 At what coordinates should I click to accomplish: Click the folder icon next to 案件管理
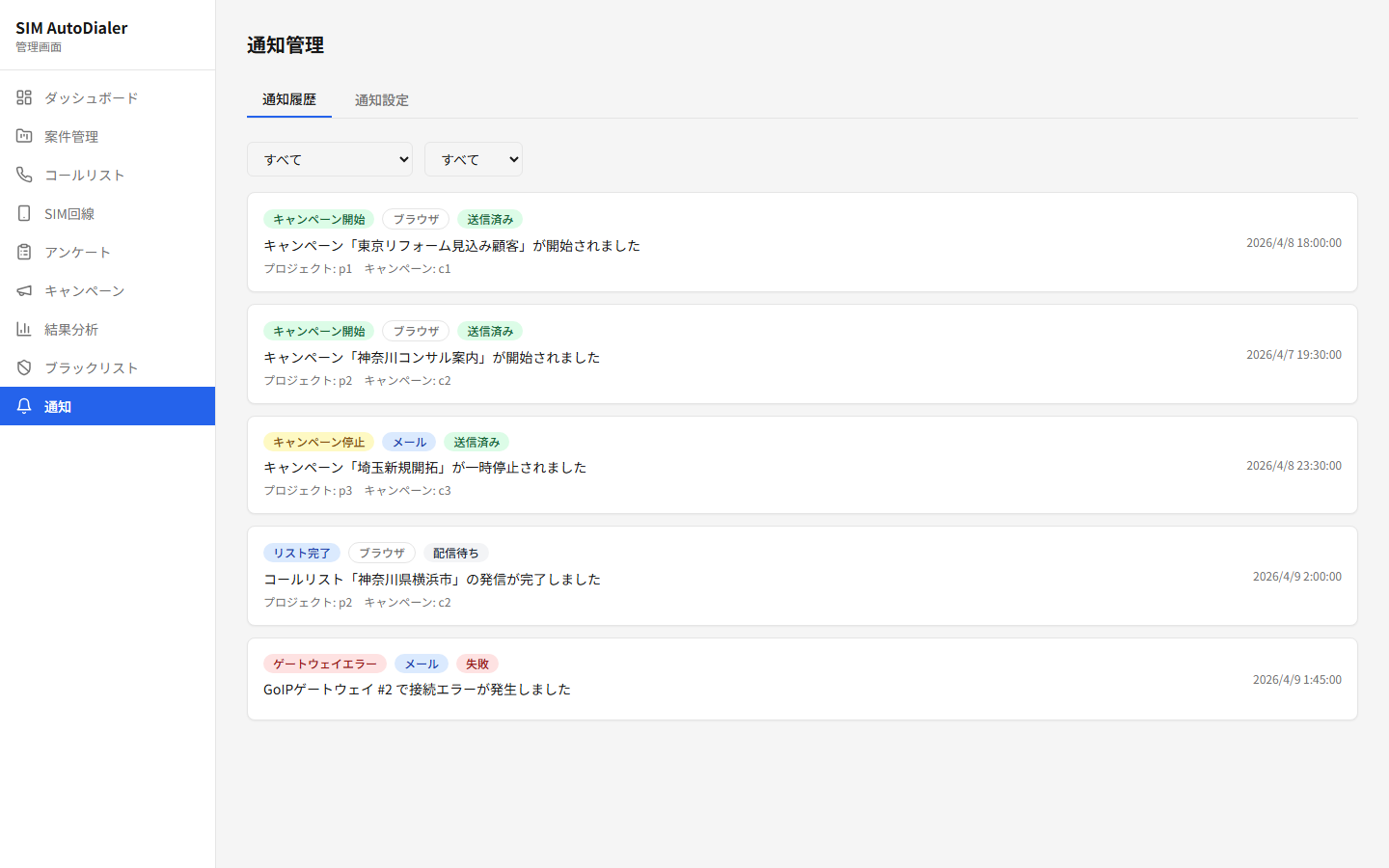24,136
